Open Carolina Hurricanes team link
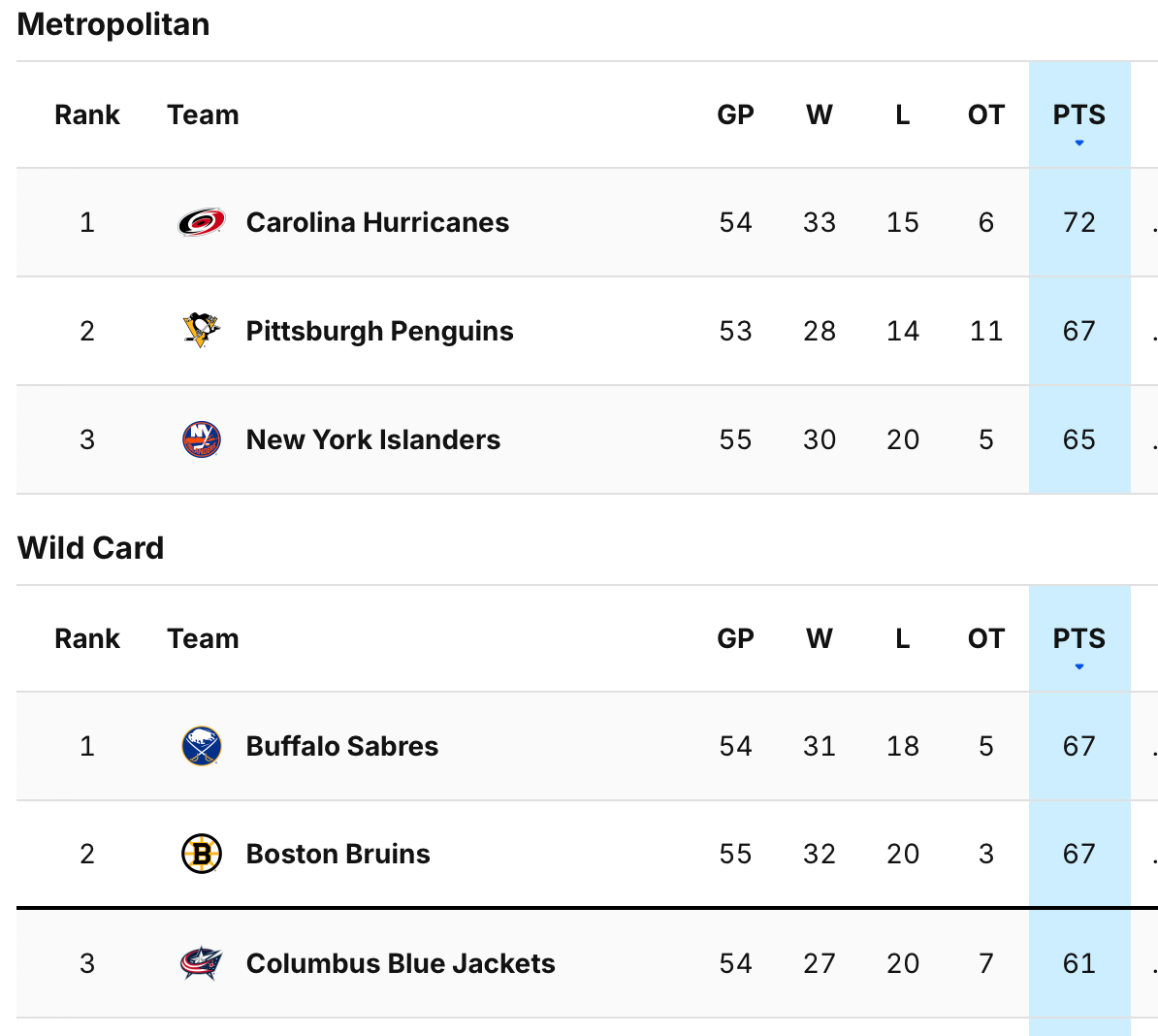The image size is (1158, 1036). 377,222
